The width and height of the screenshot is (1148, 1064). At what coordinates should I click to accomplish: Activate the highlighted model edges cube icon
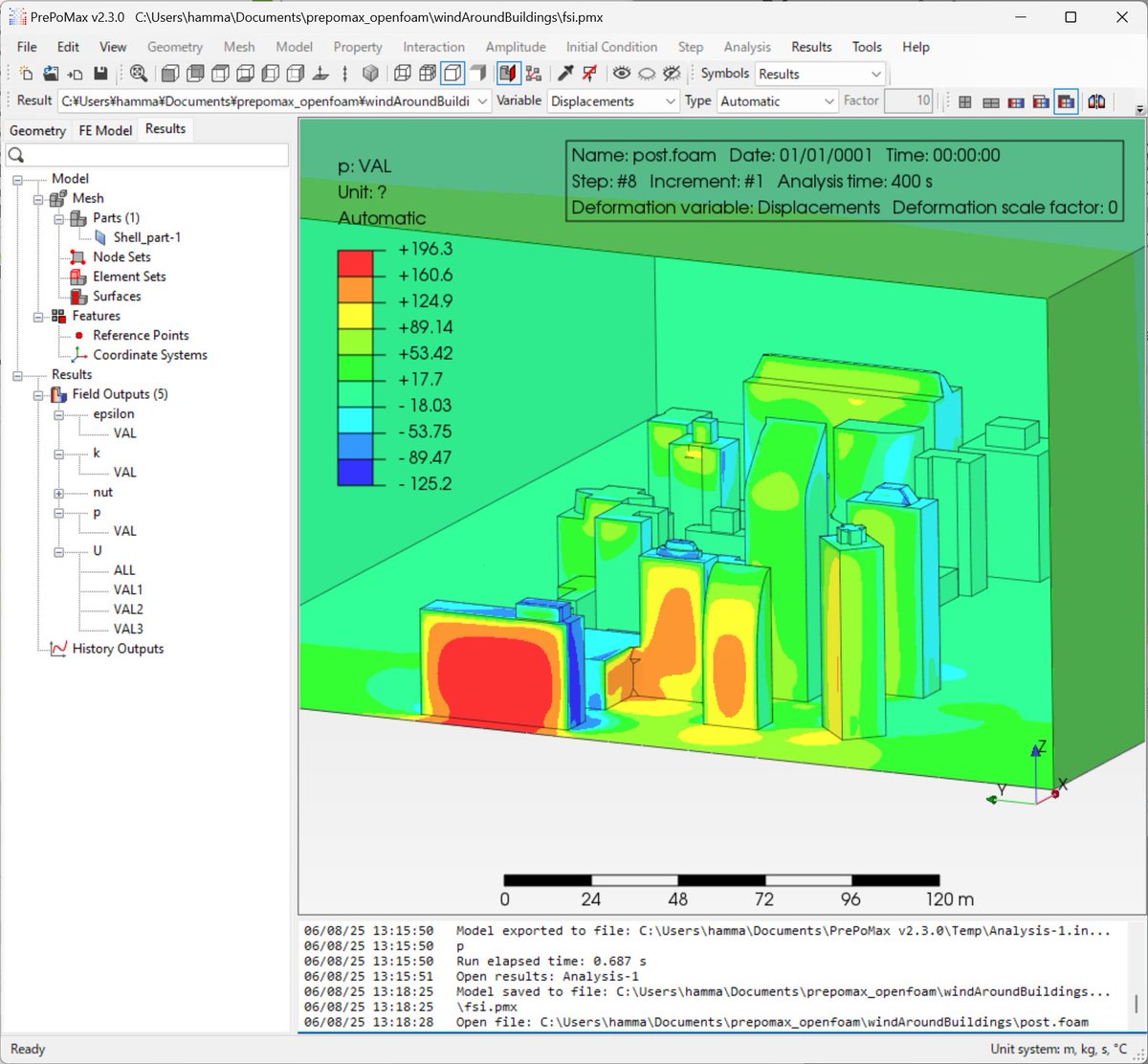tap(453, 74)
